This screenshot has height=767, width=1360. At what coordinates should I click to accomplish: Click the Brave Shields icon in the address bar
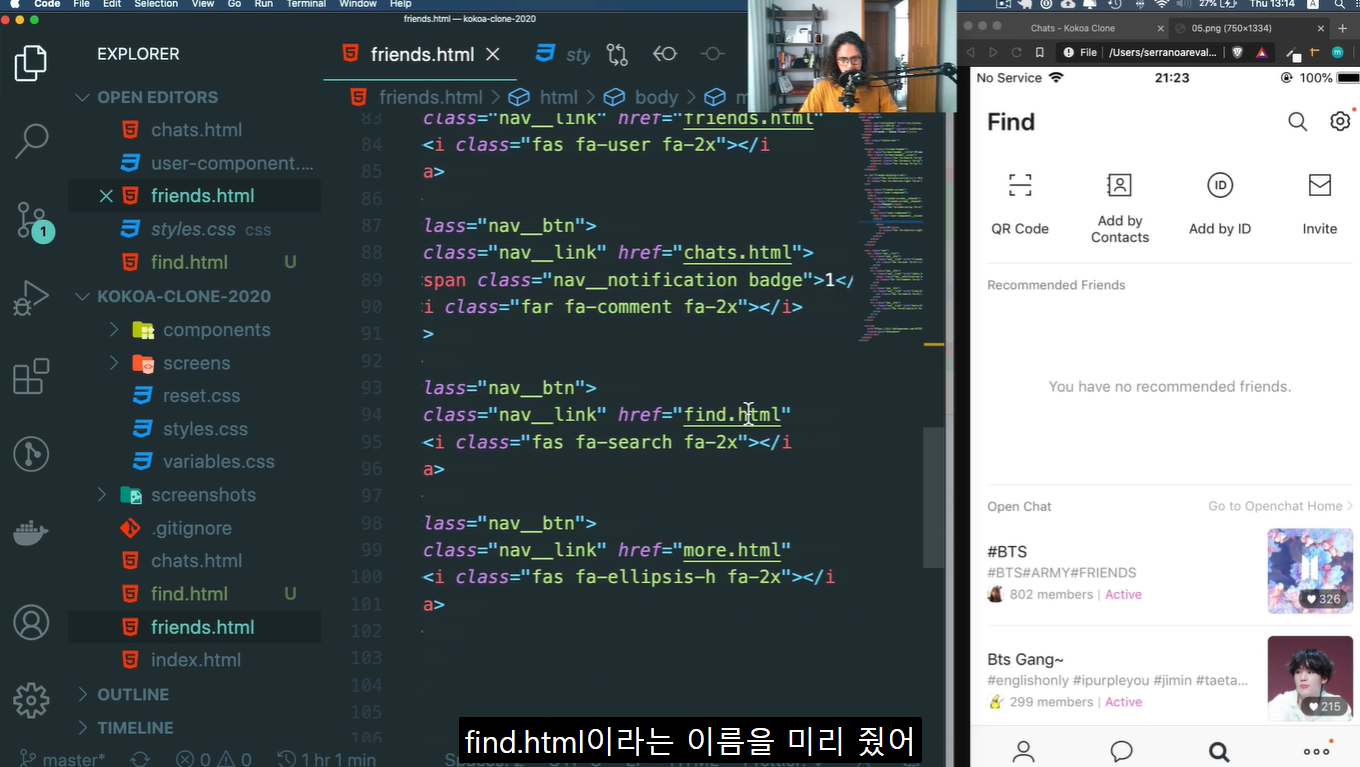(x=1238, y=52)
